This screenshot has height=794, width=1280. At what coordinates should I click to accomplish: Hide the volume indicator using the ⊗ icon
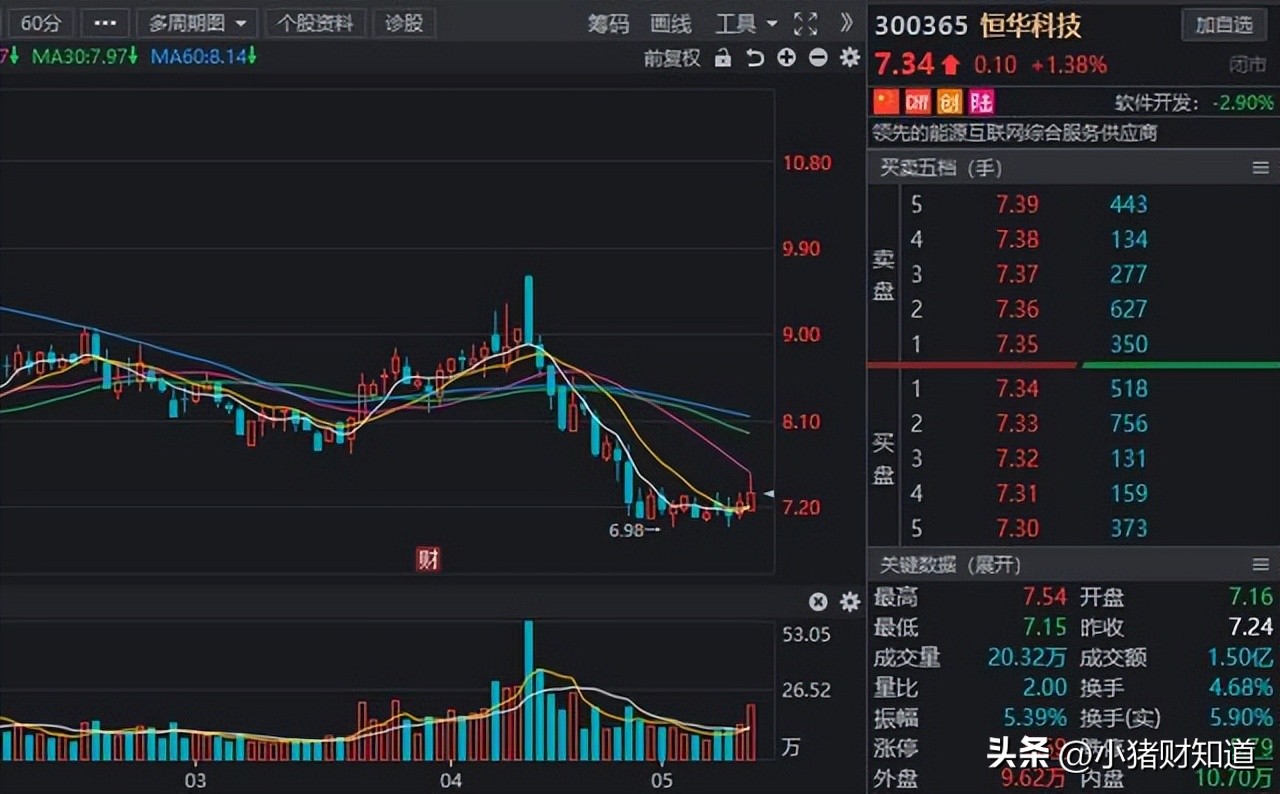[818, 601]
